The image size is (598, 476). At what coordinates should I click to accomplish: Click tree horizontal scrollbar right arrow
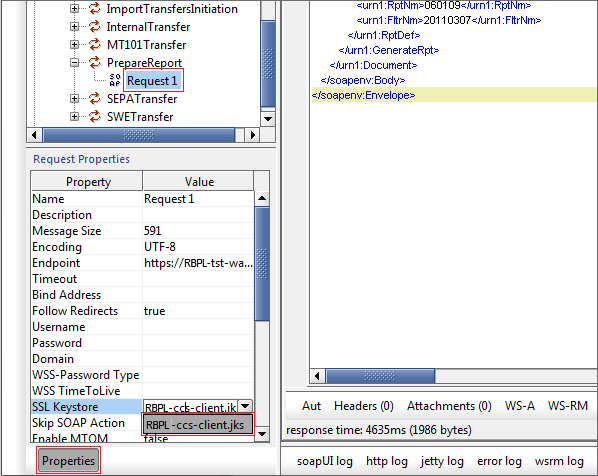[252, 135]
